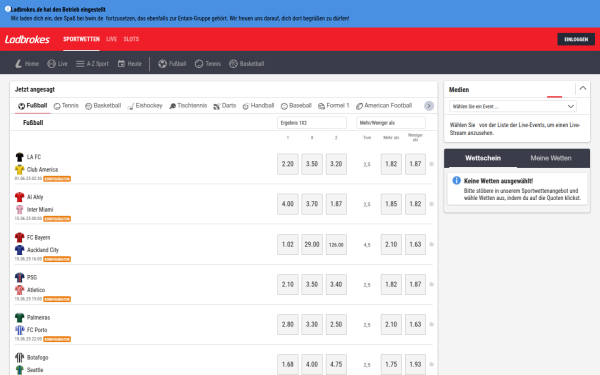Select the Formel 1 sports tab
Image resolution: width=600 pixels, height=375 pixels.
coord(334,106)
